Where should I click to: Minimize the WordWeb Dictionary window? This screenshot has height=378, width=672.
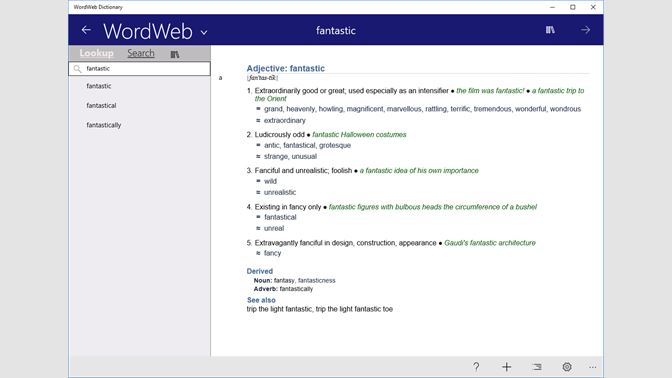click(x=552, y=7)
